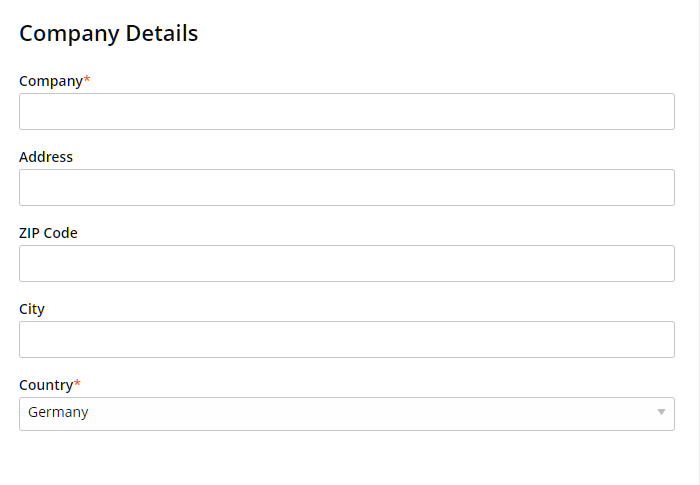This screenshot has width=700, height=485.
Task: Select the City text field
Action: pos(346,339)
